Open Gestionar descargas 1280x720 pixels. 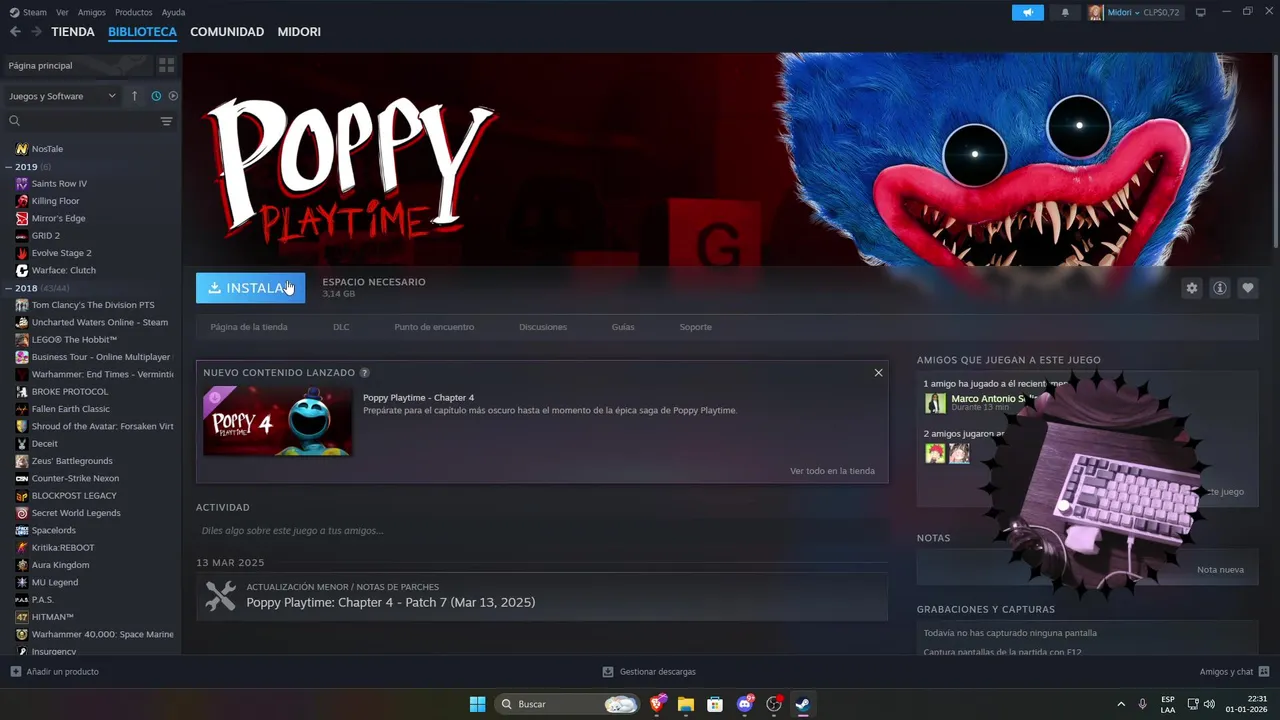[x=649, y=672]
